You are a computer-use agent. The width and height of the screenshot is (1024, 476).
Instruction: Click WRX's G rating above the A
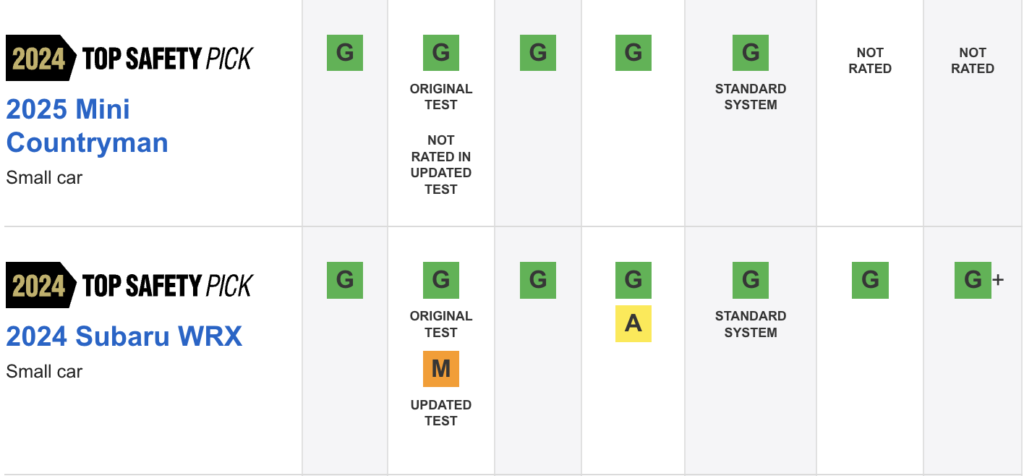(x=633, y=280)
